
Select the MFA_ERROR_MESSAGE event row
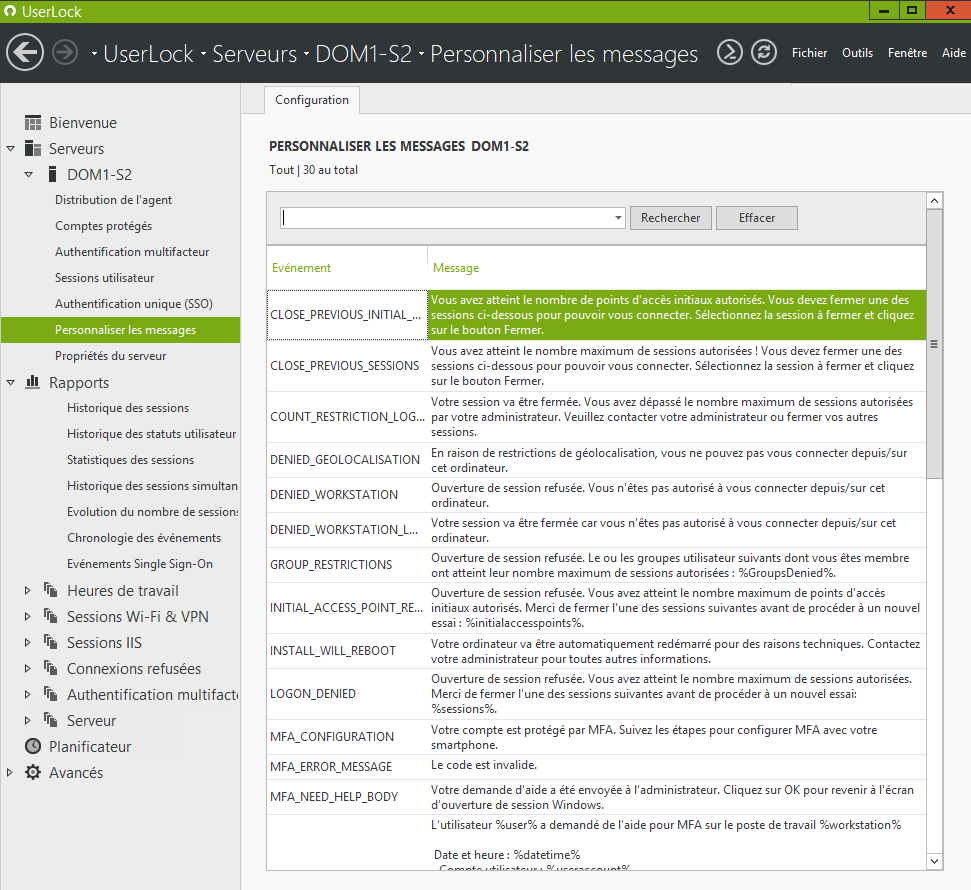tap(596, 767)
